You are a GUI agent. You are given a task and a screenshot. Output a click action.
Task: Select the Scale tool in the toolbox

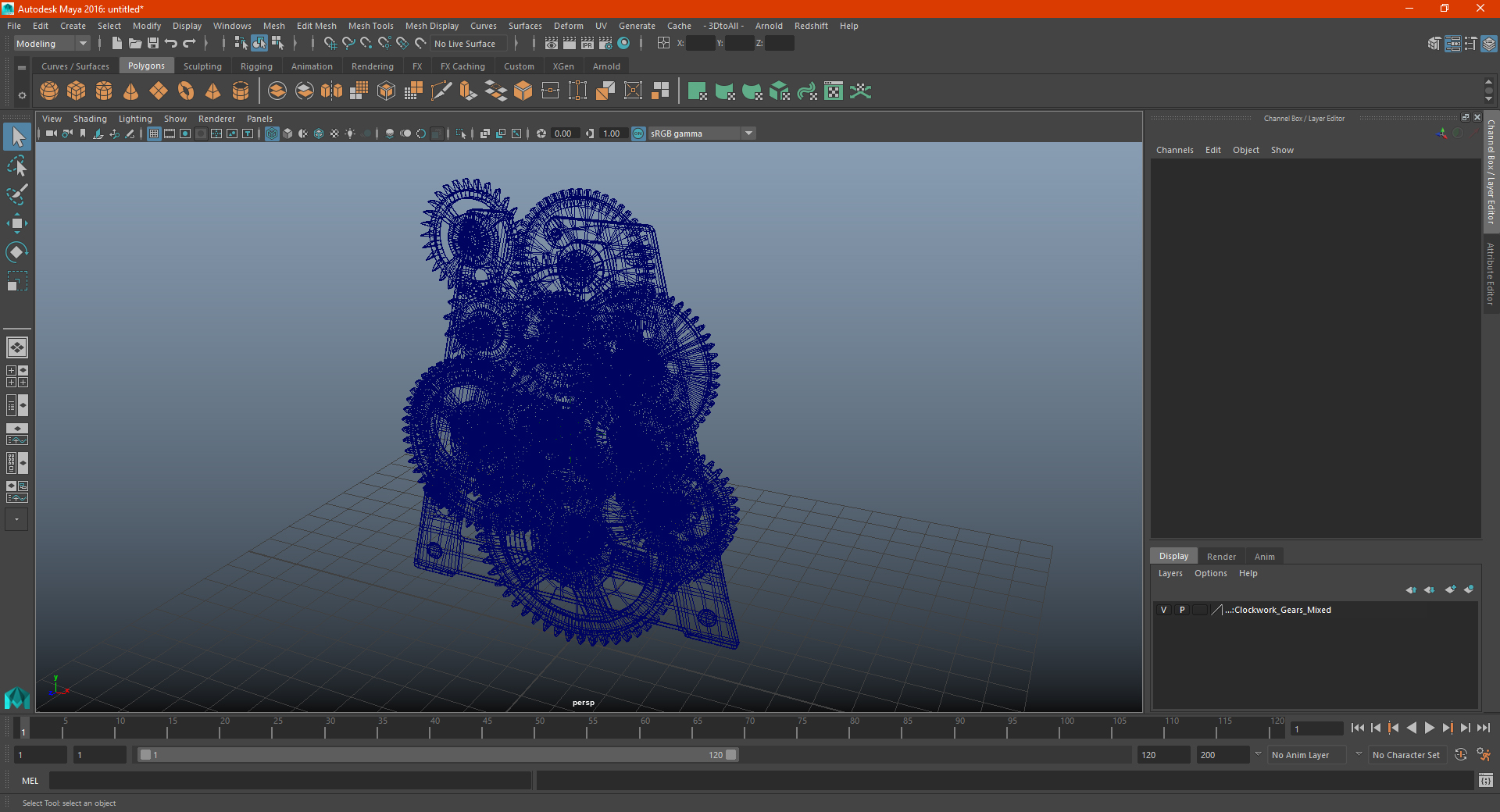17,281
